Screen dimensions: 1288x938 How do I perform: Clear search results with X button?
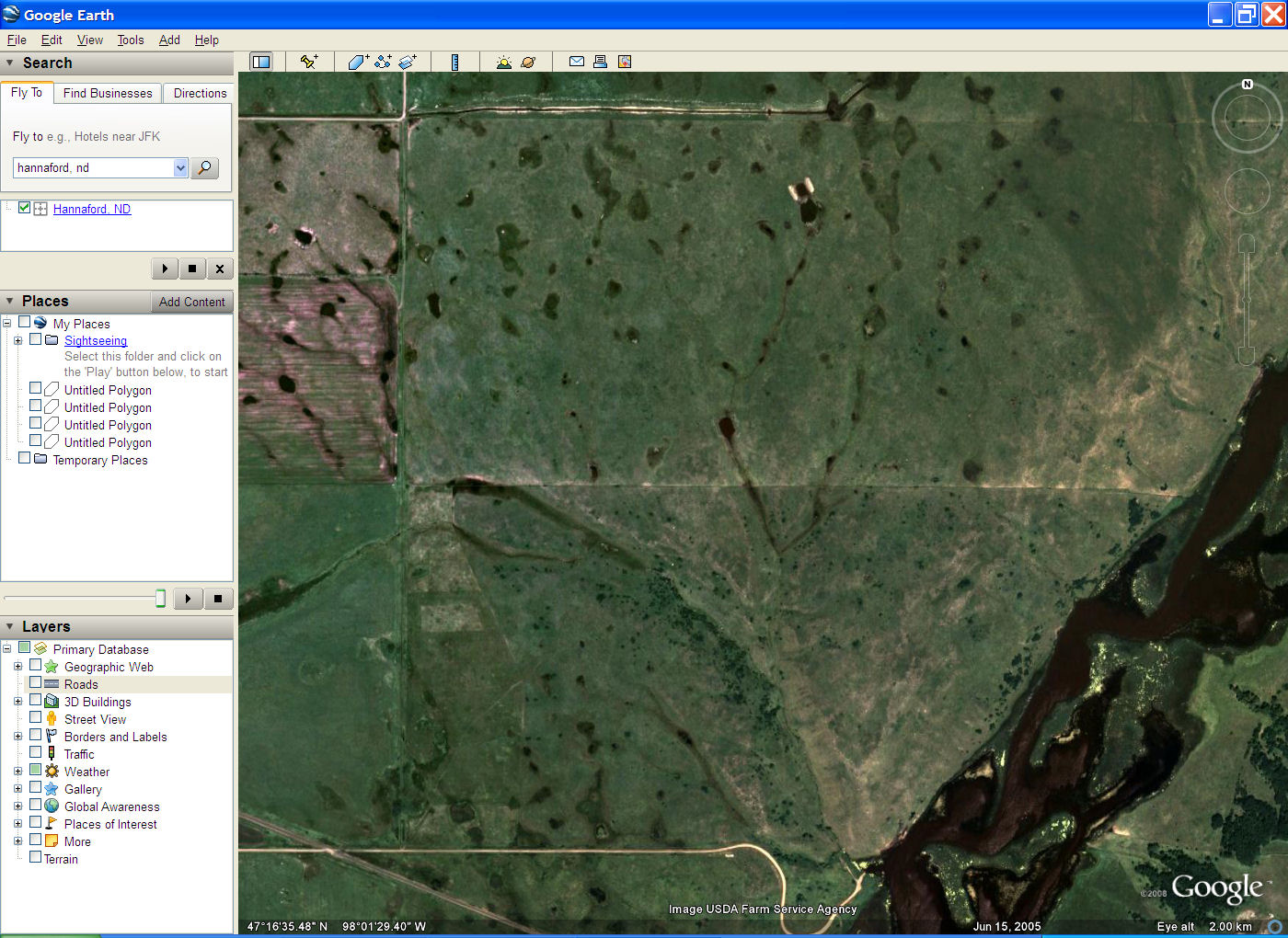point(219,269)
